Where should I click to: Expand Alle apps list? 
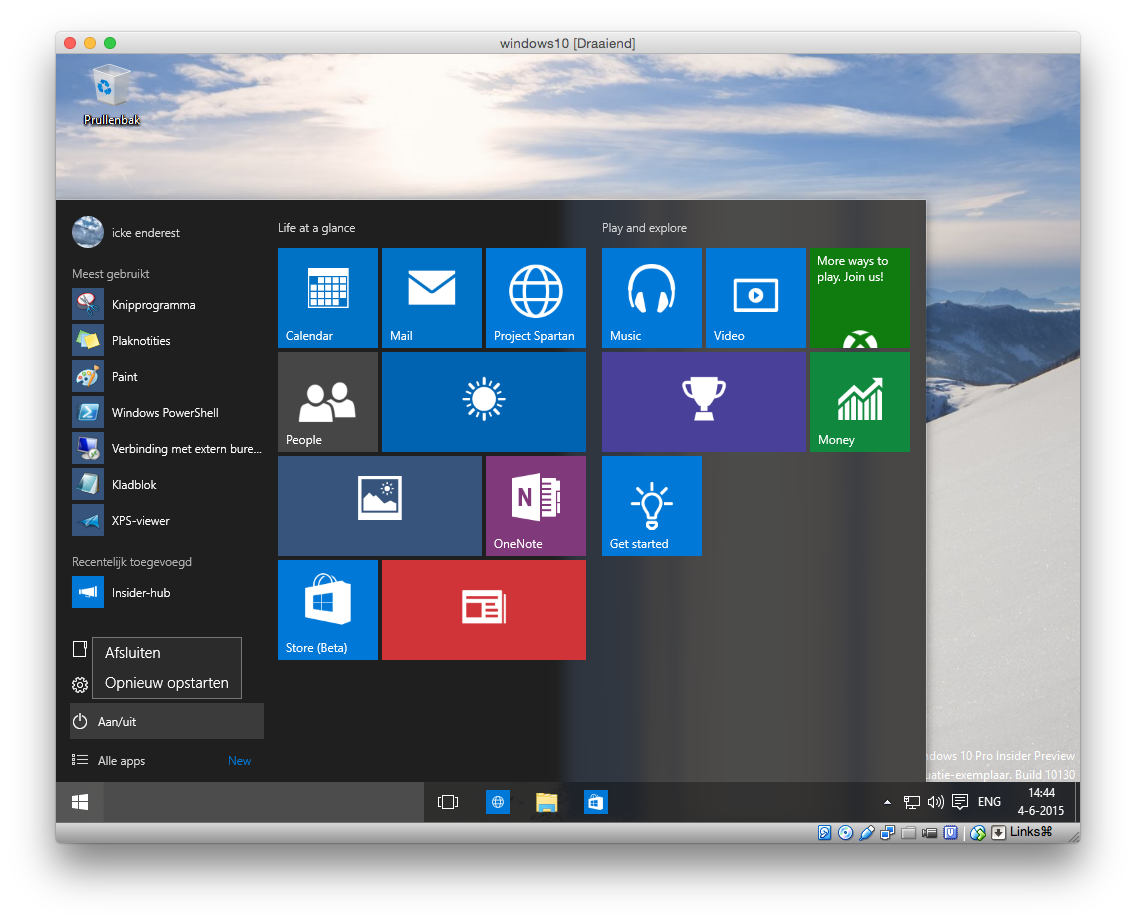point(121,761)
